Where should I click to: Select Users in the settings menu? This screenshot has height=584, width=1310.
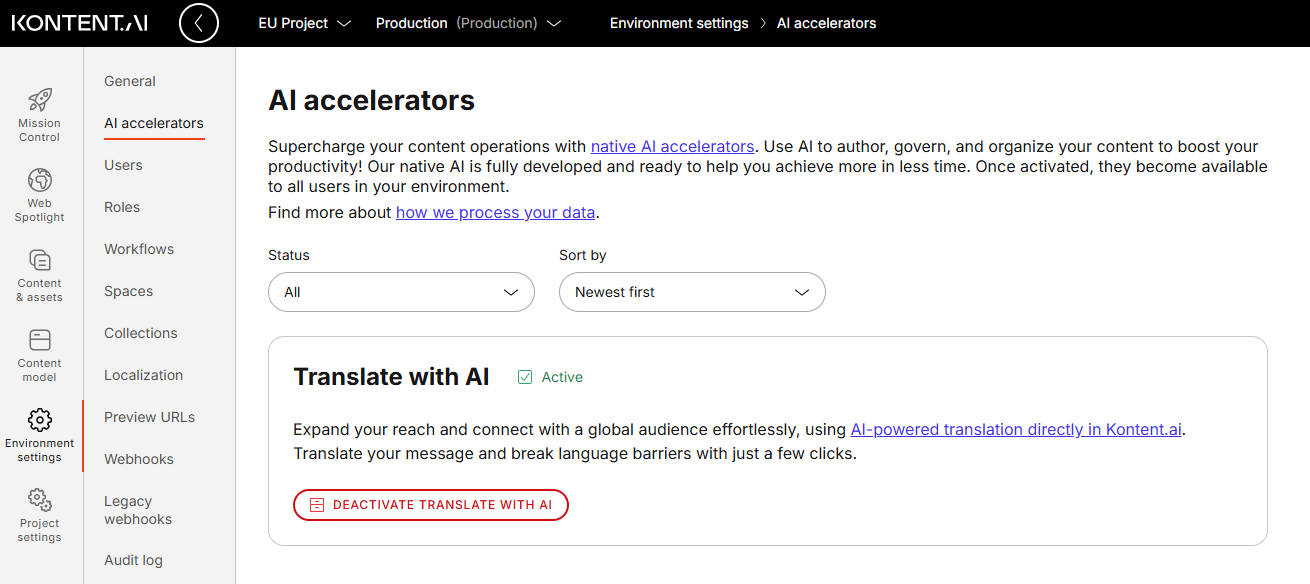[122, 165]
